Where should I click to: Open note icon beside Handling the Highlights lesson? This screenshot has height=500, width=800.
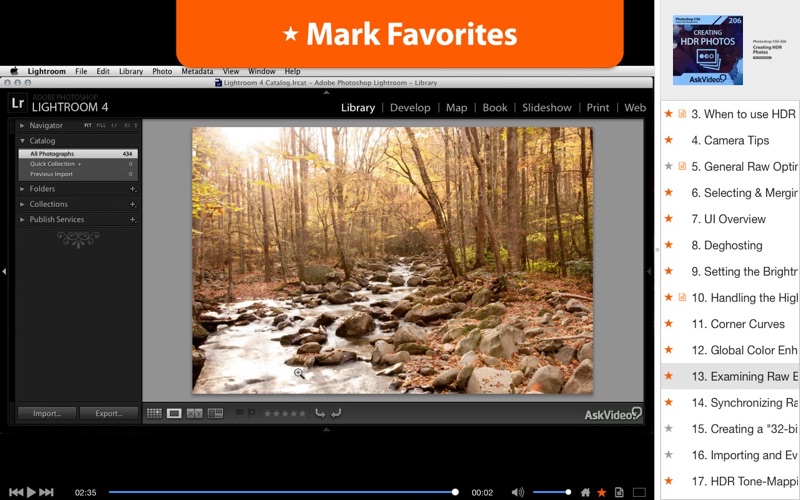682,297
